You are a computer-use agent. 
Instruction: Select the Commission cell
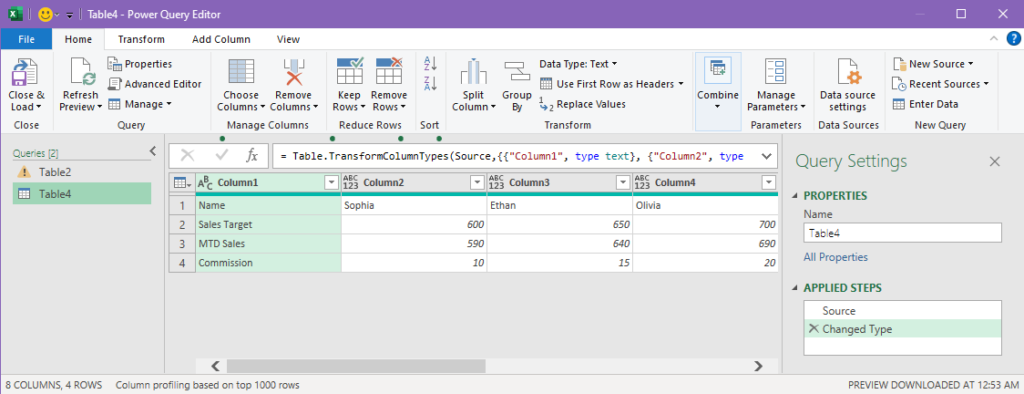coord(268,263)
